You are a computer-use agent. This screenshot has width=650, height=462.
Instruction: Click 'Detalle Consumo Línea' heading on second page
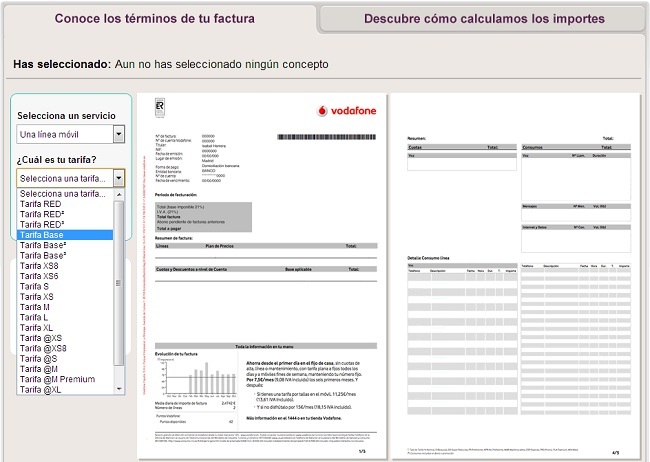pos(428,258)
